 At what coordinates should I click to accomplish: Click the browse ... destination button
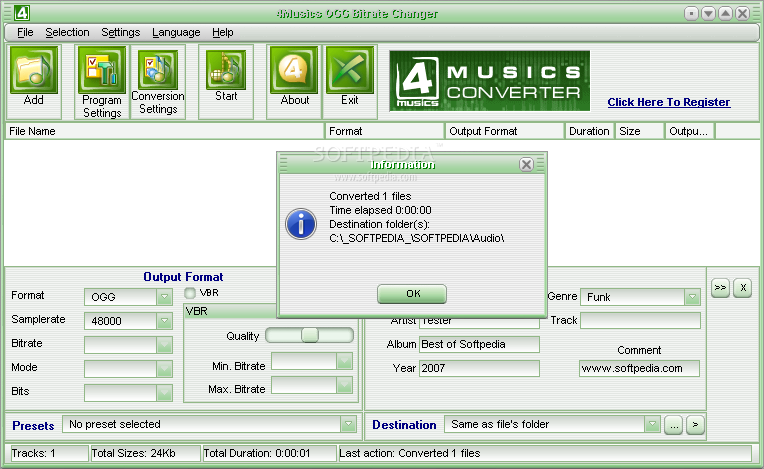(673, 425)
